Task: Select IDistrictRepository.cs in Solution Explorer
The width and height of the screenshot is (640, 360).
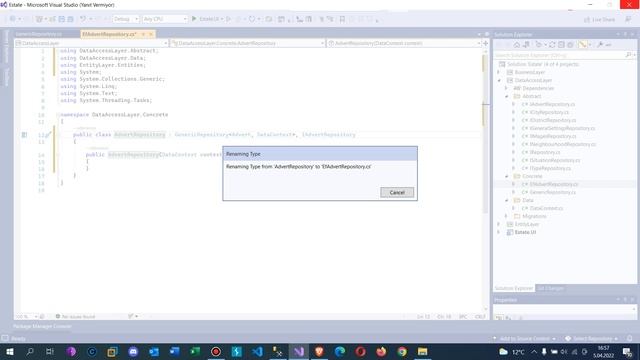Action: (553, 120)
